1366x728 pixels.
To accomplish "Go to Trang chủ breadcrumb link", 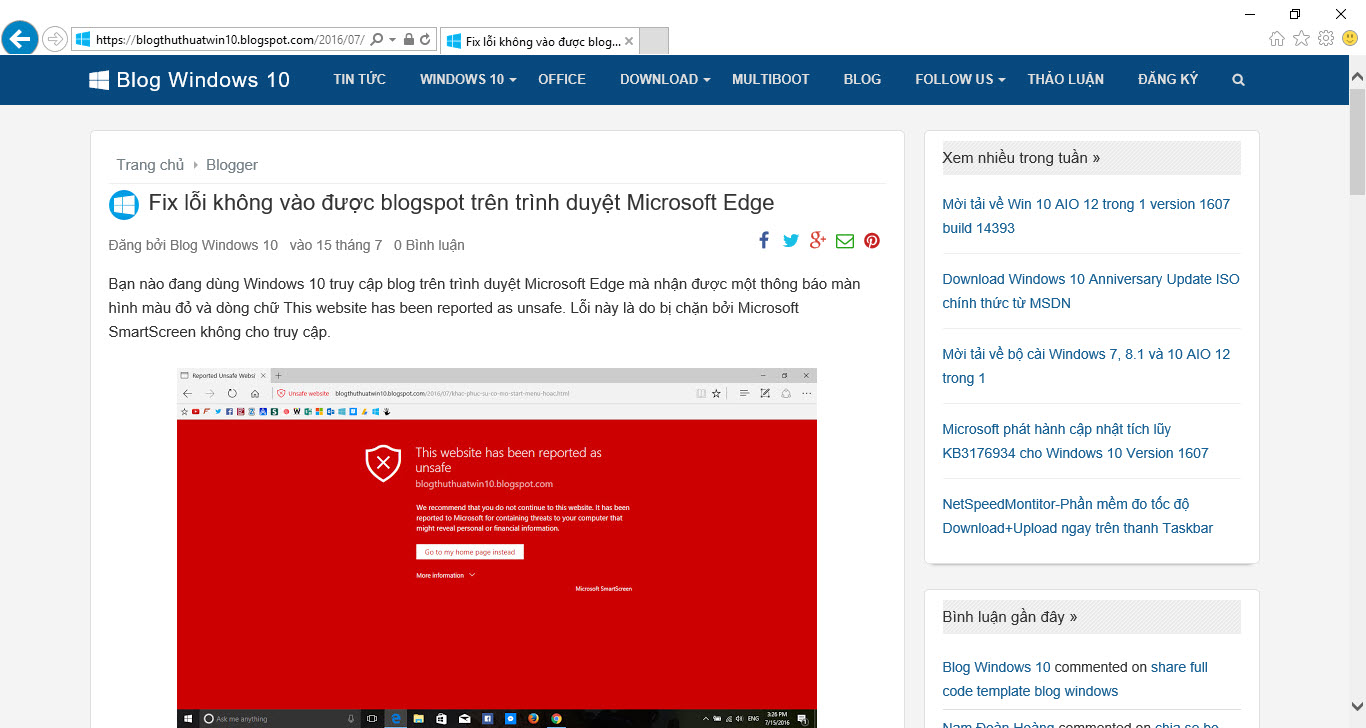I will [x=150, y=165].
